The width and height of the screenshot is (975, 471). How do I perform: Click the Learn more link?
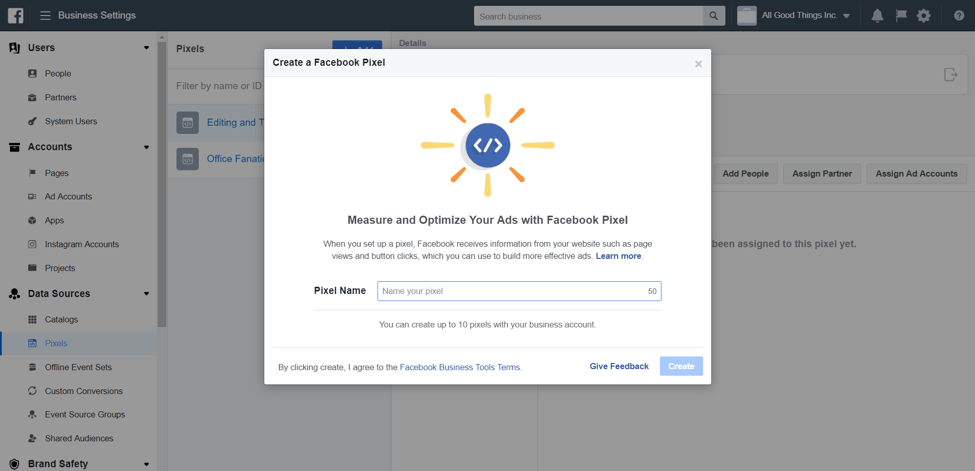[x=618, y=256]
